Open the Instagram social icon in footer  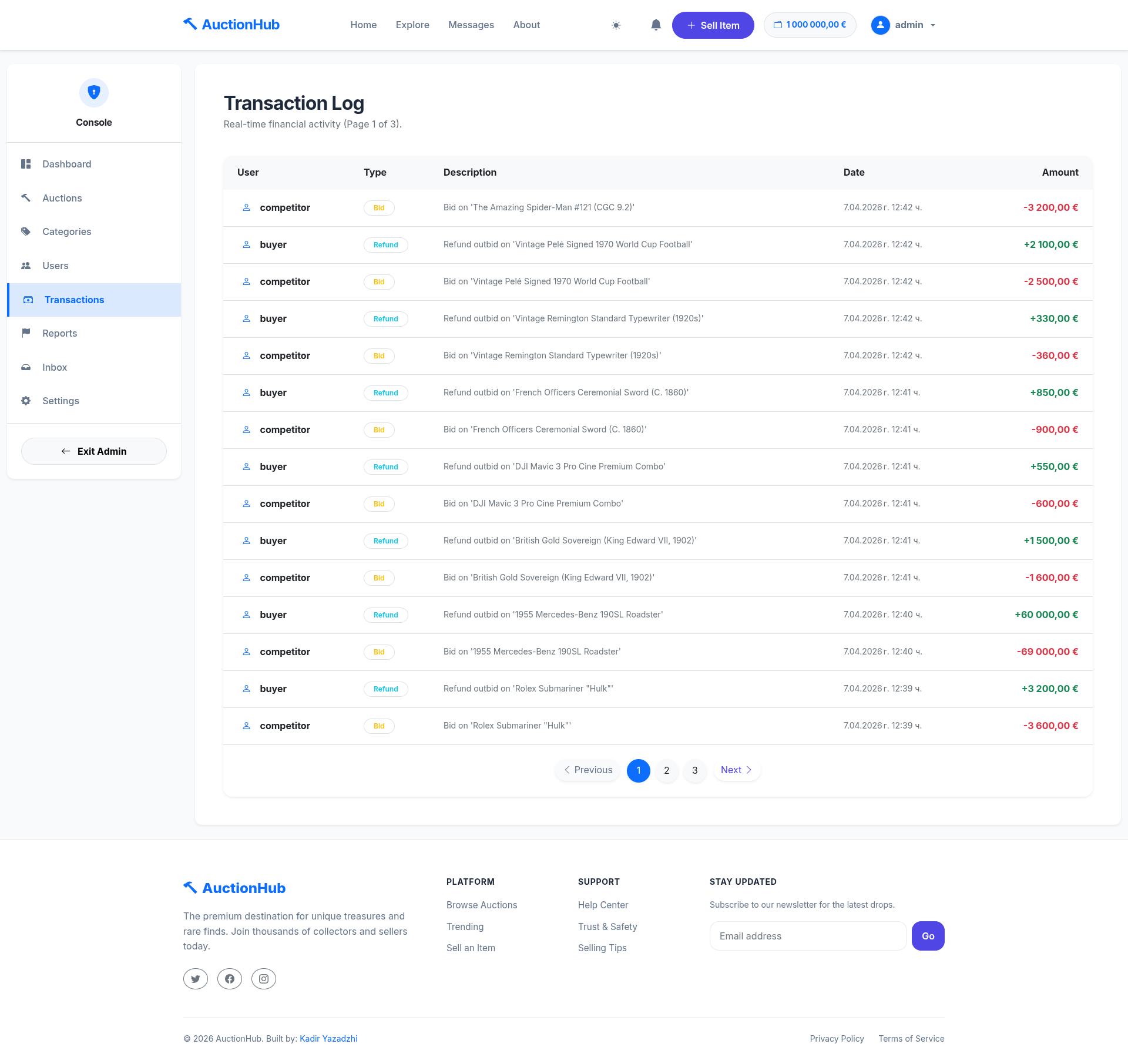tap(264, 979)
